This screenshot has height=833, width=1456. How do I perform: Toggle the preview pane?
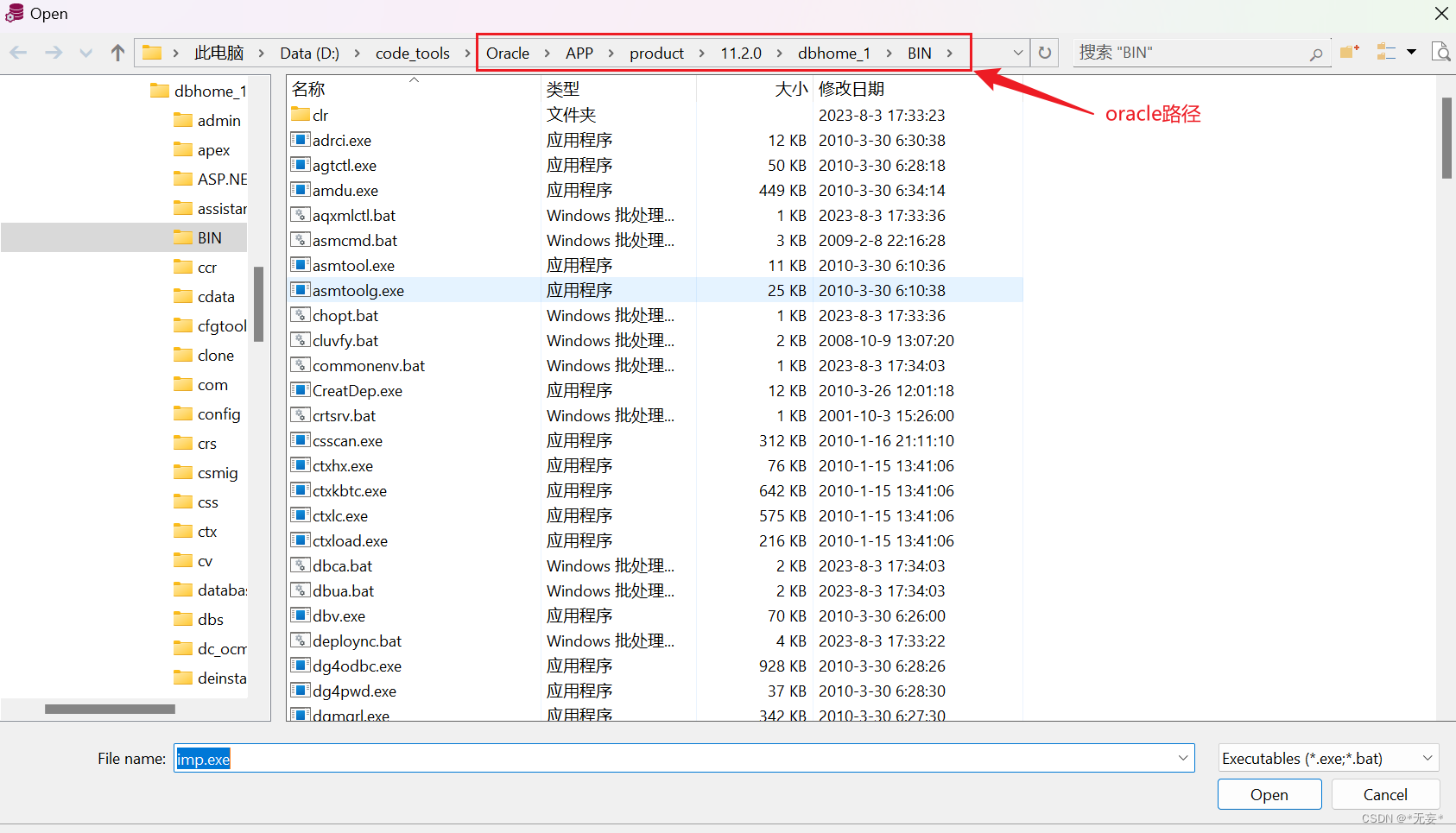[1442, 52]
